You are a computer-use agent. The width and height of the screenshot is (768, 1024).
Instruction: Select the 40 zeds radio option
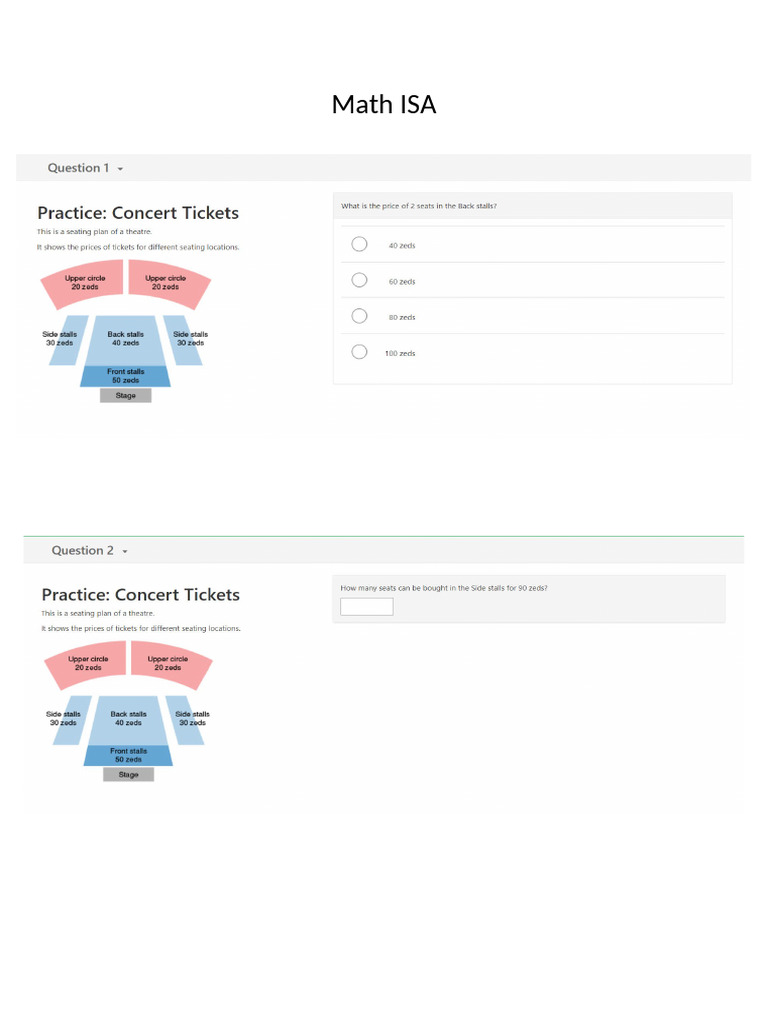[359, 244]
